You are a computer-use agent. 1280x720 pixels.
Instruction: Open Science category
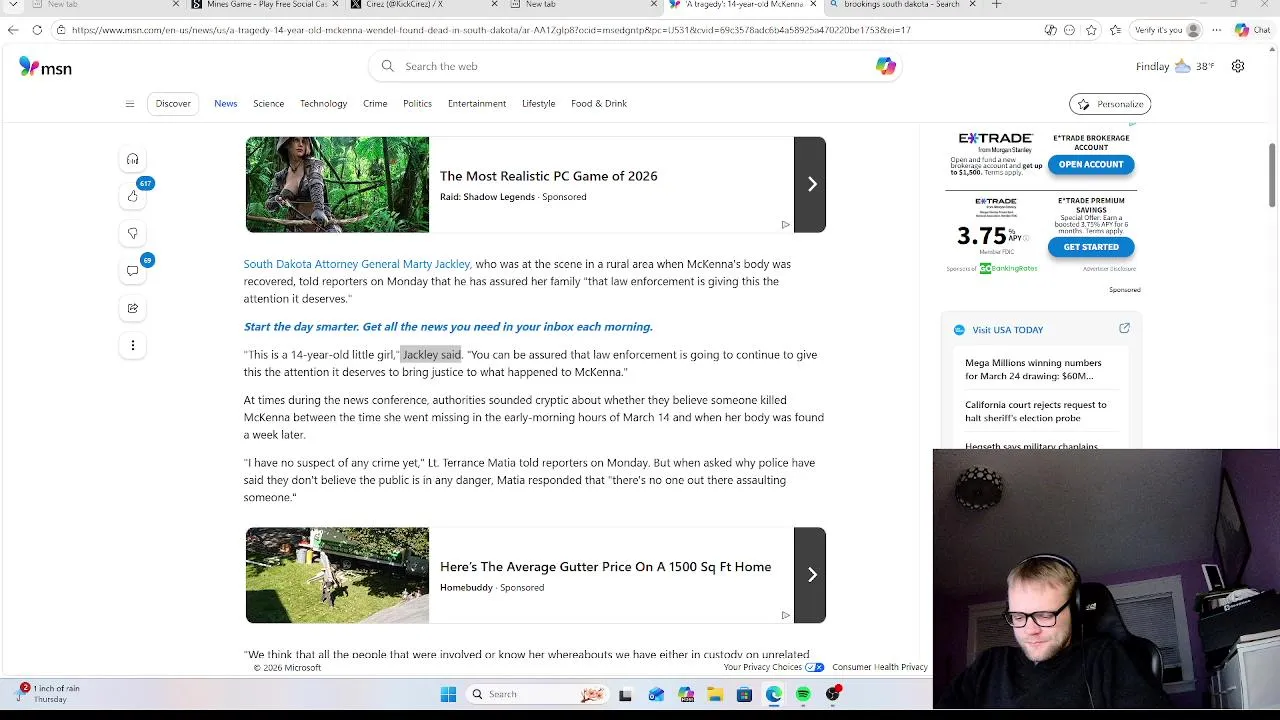(268, 103)
